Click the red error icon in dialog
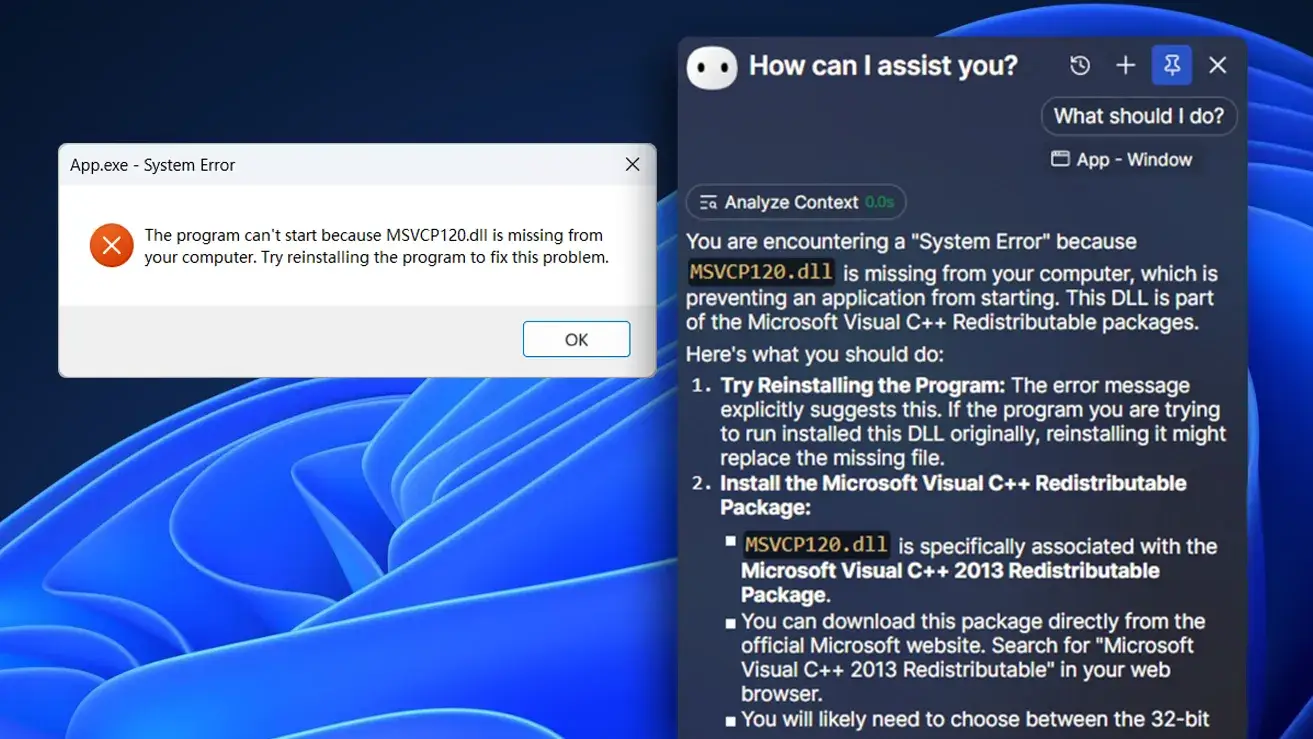The width and height of the screenshot is (1313, 739). tap(111, 246)
